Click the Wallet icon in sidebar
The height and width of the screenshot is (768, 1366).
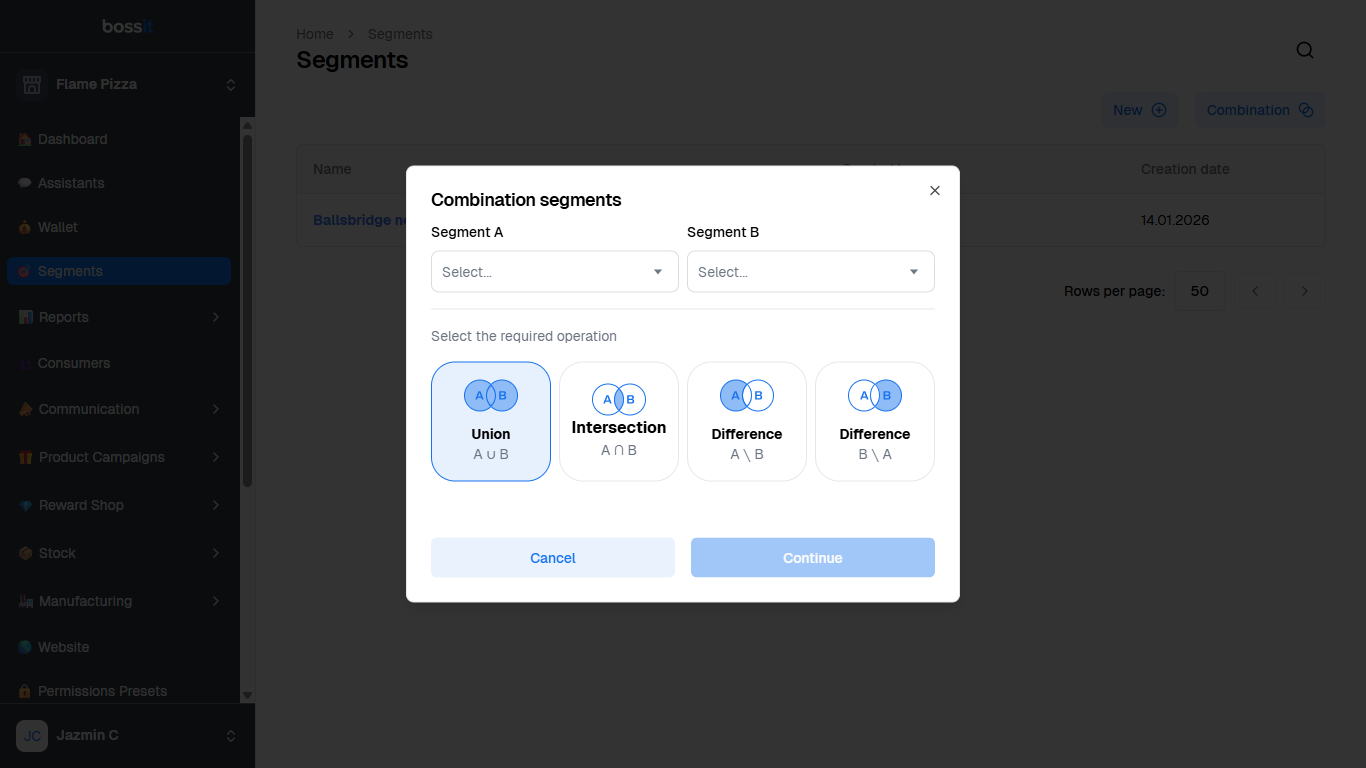[25, 227]
